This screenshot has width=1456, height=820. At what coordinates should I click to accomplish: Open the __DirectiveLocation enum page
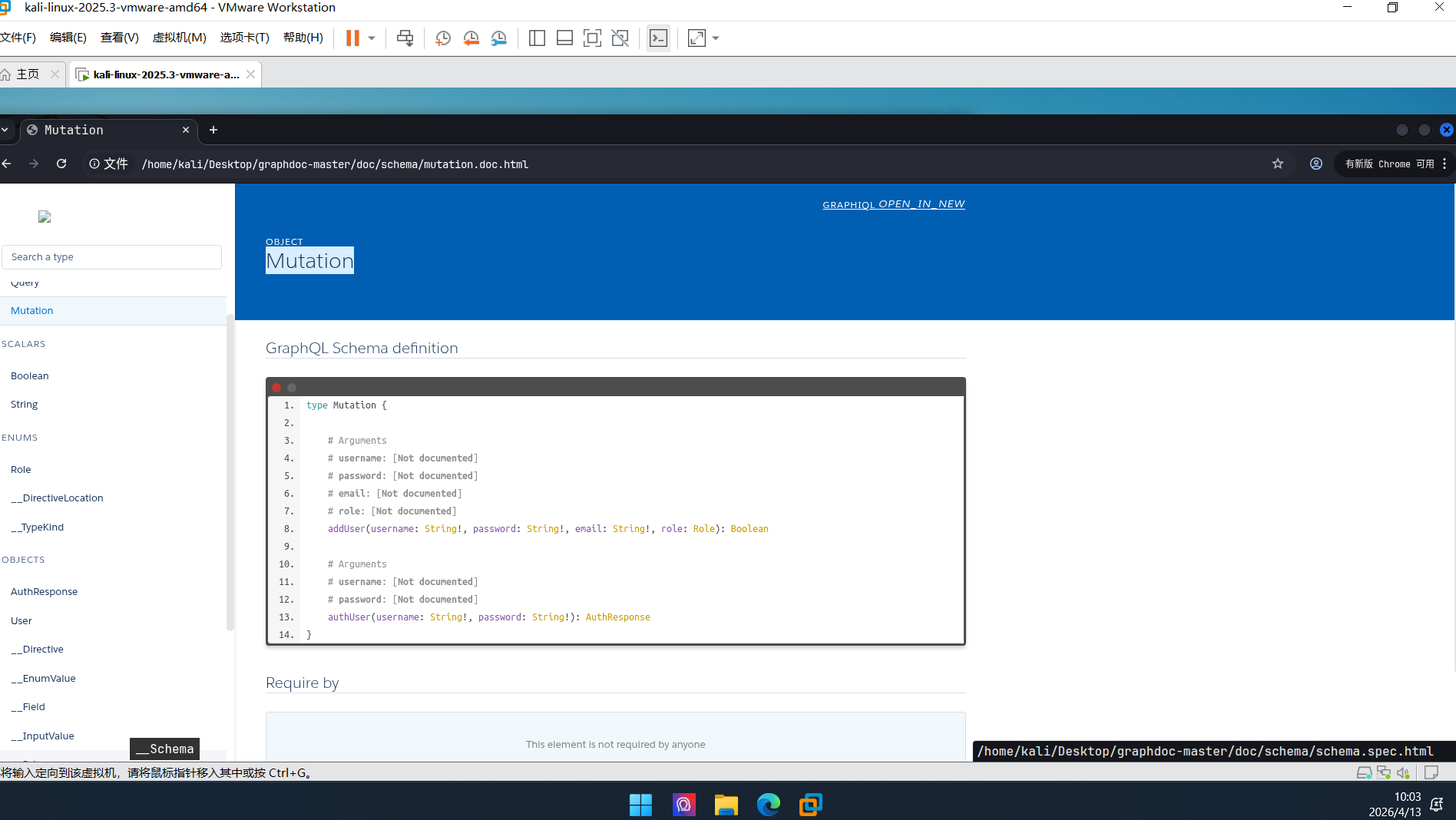pyautogui.click(x=57, y=498)
